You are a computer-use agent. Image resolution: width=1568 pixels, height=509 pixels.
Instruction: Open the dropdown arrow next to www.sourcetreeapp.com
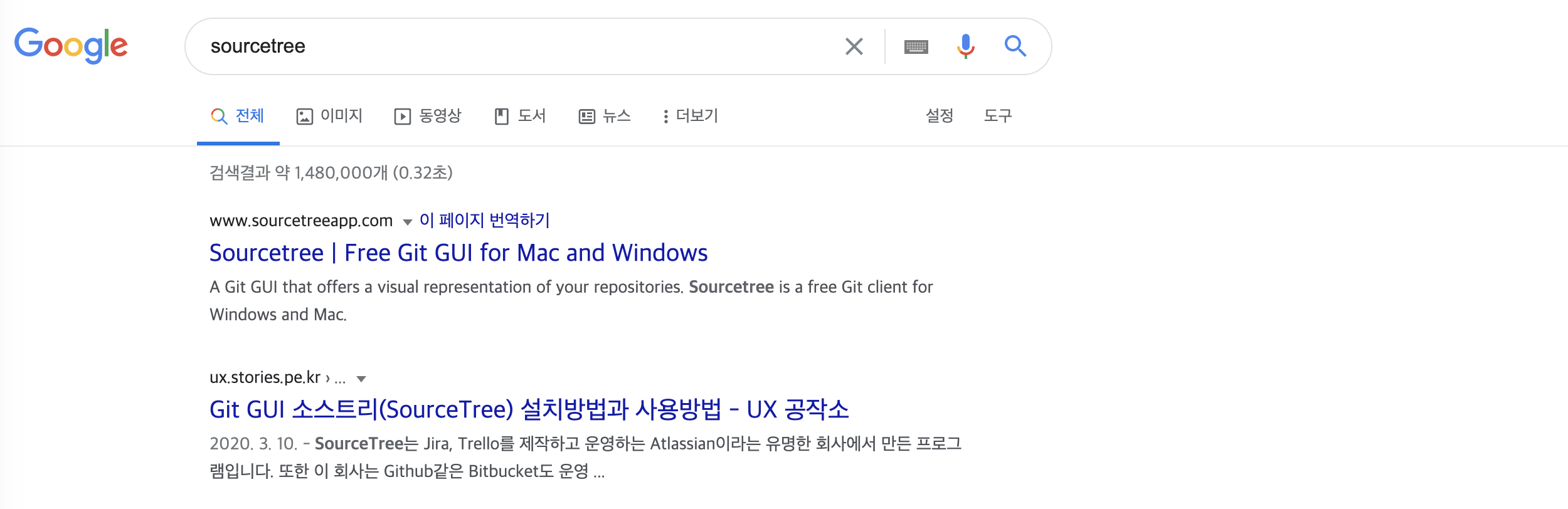tap(406, 221)
